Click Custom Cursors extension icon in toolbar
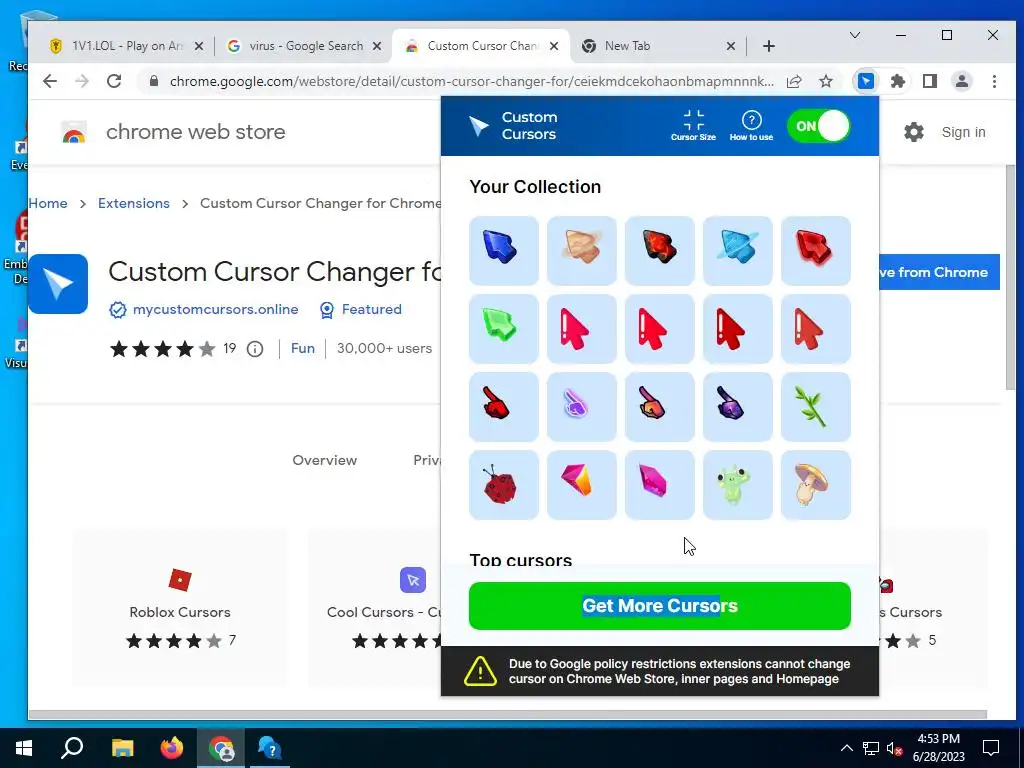 click(x=865, y=81)
